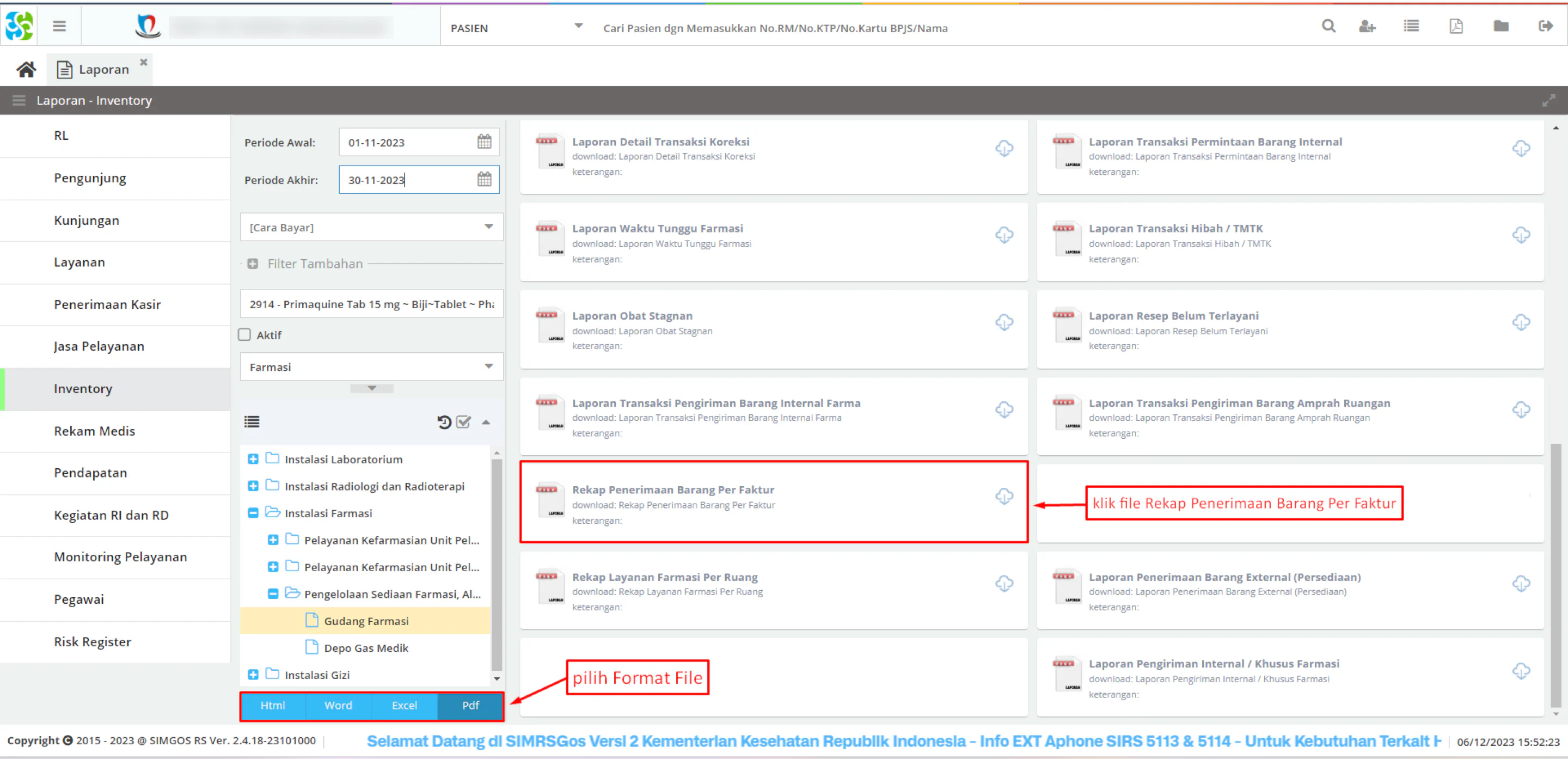Click the refresh history icon above the tree
This screenshot has height=759, width=1568.
(444, 421)
